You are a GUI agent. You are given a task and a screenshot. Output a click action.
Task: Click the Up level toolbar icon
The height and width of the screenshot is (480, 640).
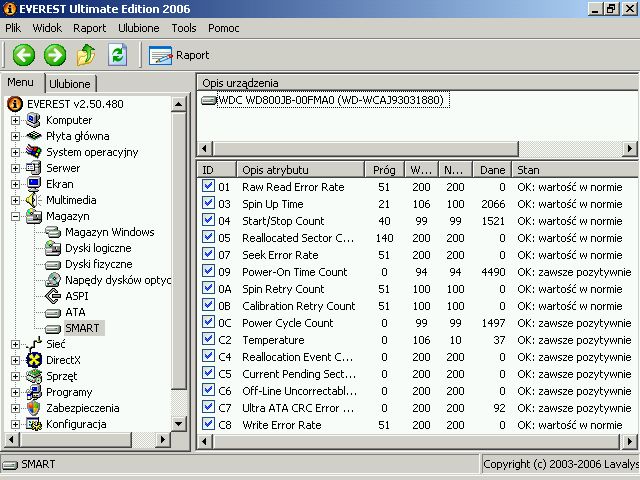point(86,55)
